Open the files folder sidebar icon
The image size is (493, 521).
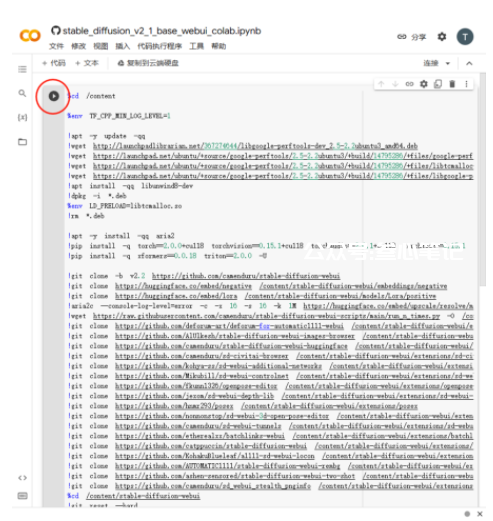click(22, 142)
